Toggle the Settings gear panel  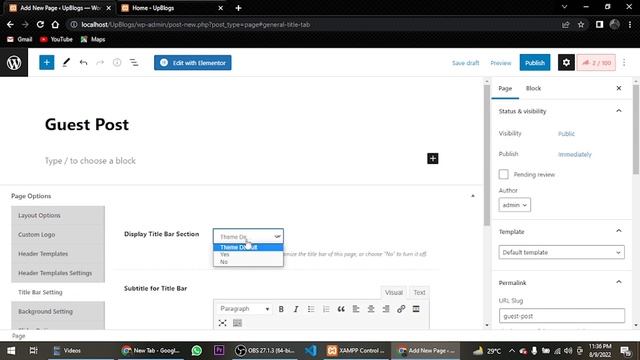566,62
